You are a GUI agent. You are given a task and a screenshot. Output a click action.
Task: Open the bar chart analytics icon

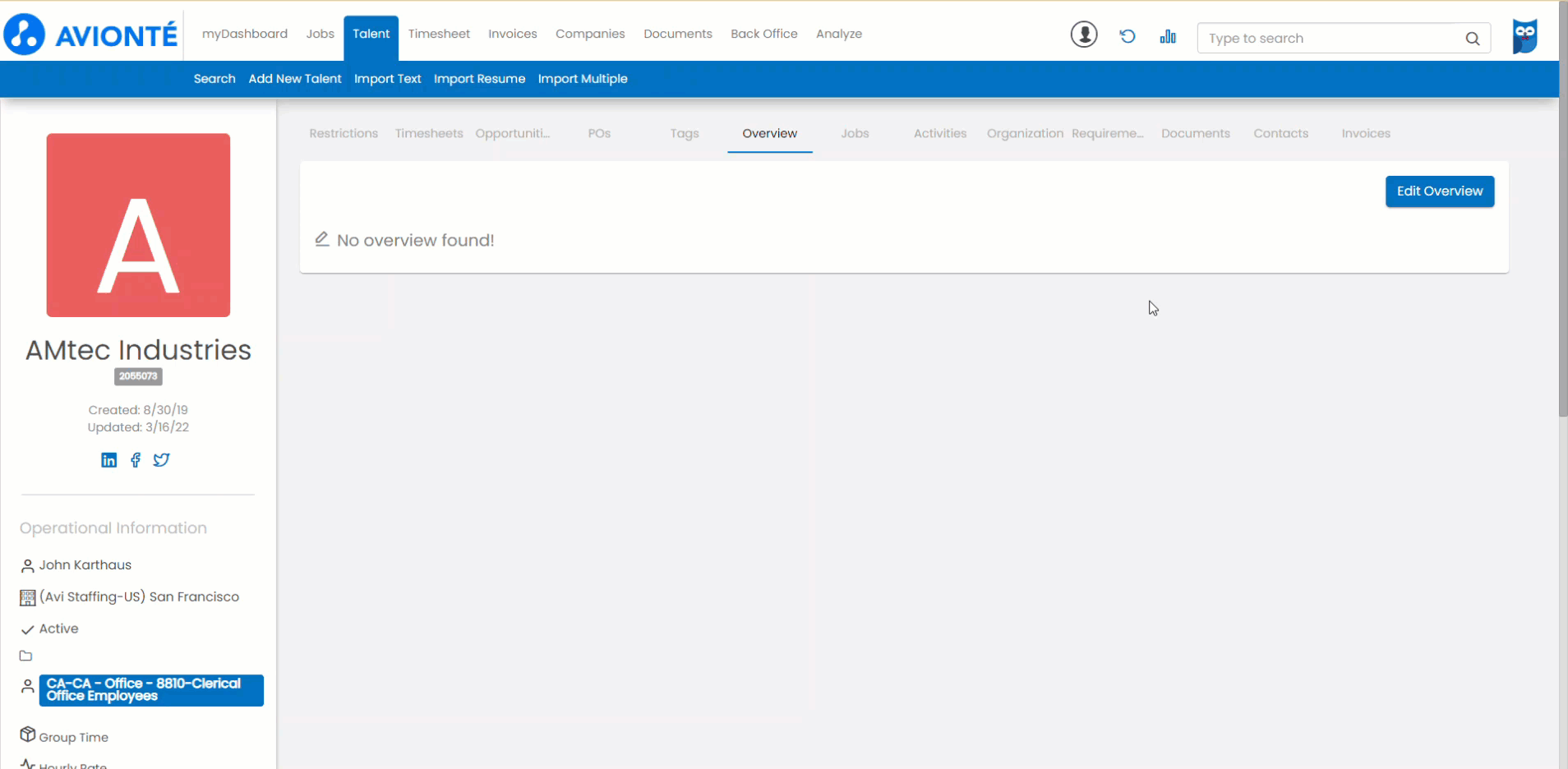click(1168, 36)
